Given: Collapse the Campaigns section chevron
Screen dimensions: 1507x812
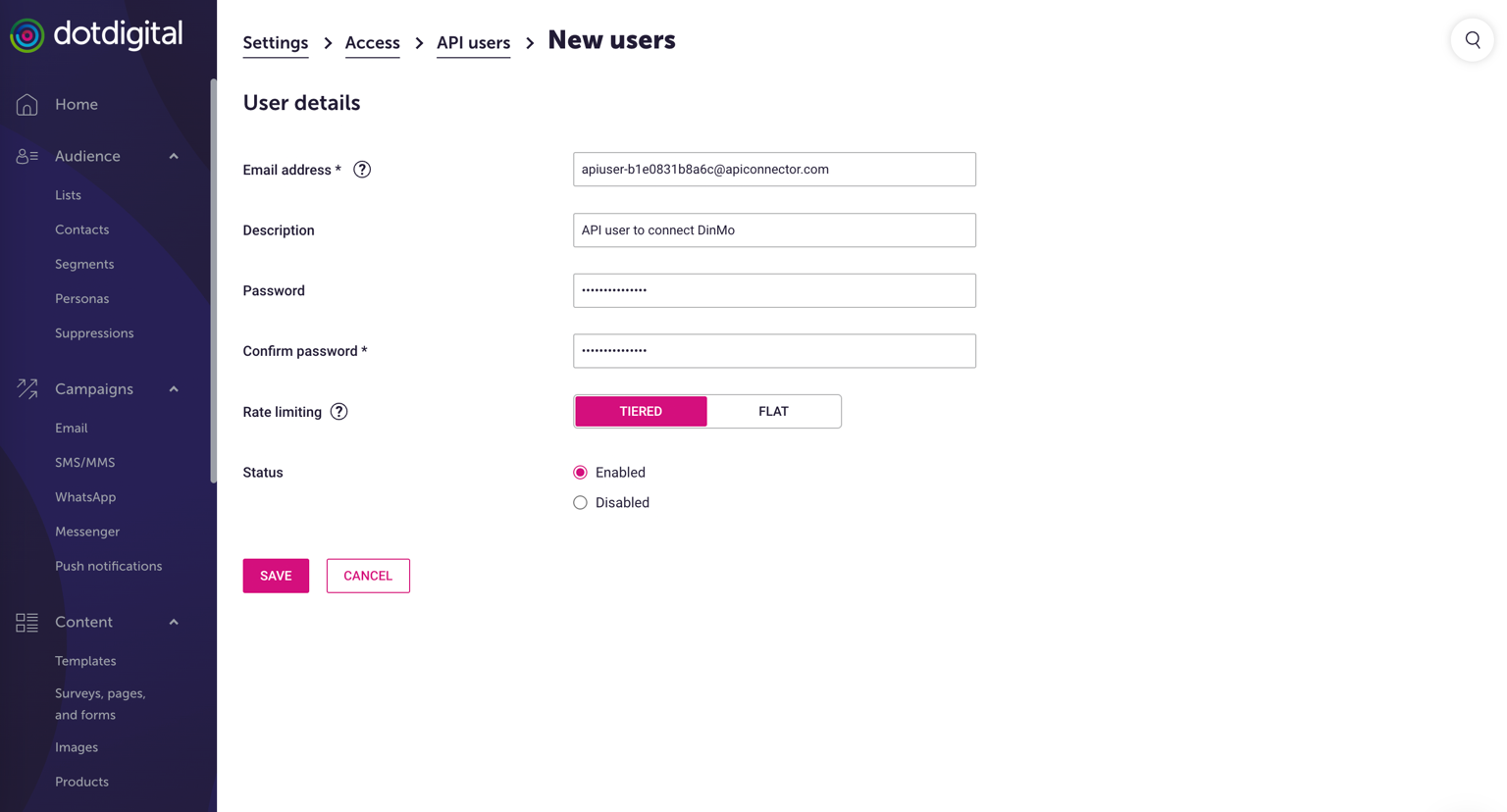Looking at the screenshot, I should point(174,389).
